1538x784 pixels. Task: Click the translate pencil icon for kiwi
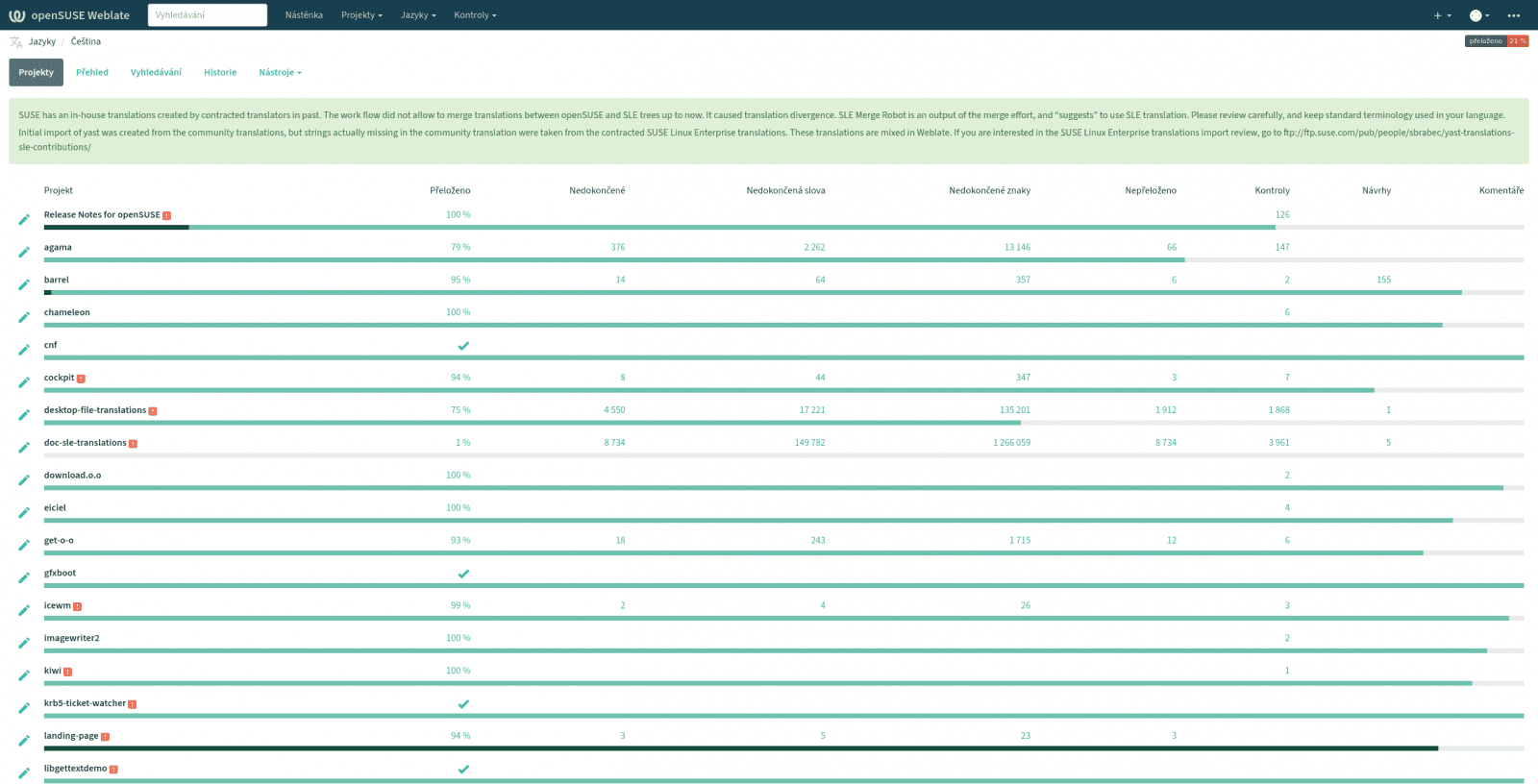(24, 677)
